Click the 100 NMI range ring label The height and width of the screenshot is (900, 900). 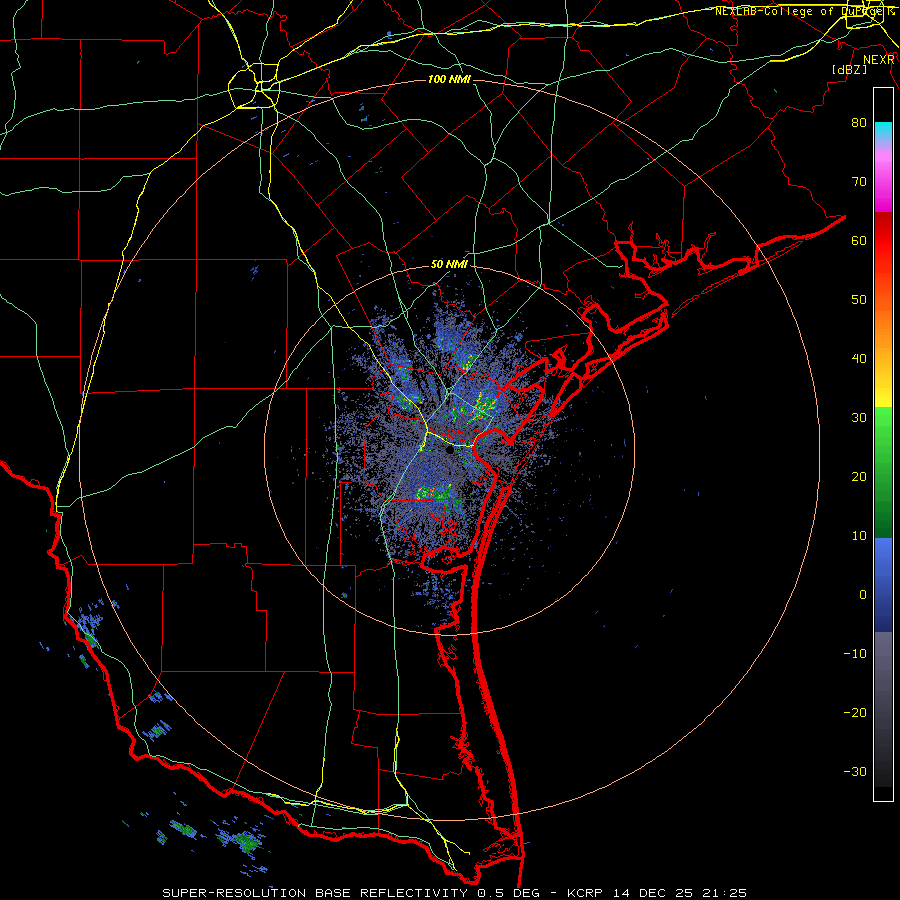(x=449, y=79)
